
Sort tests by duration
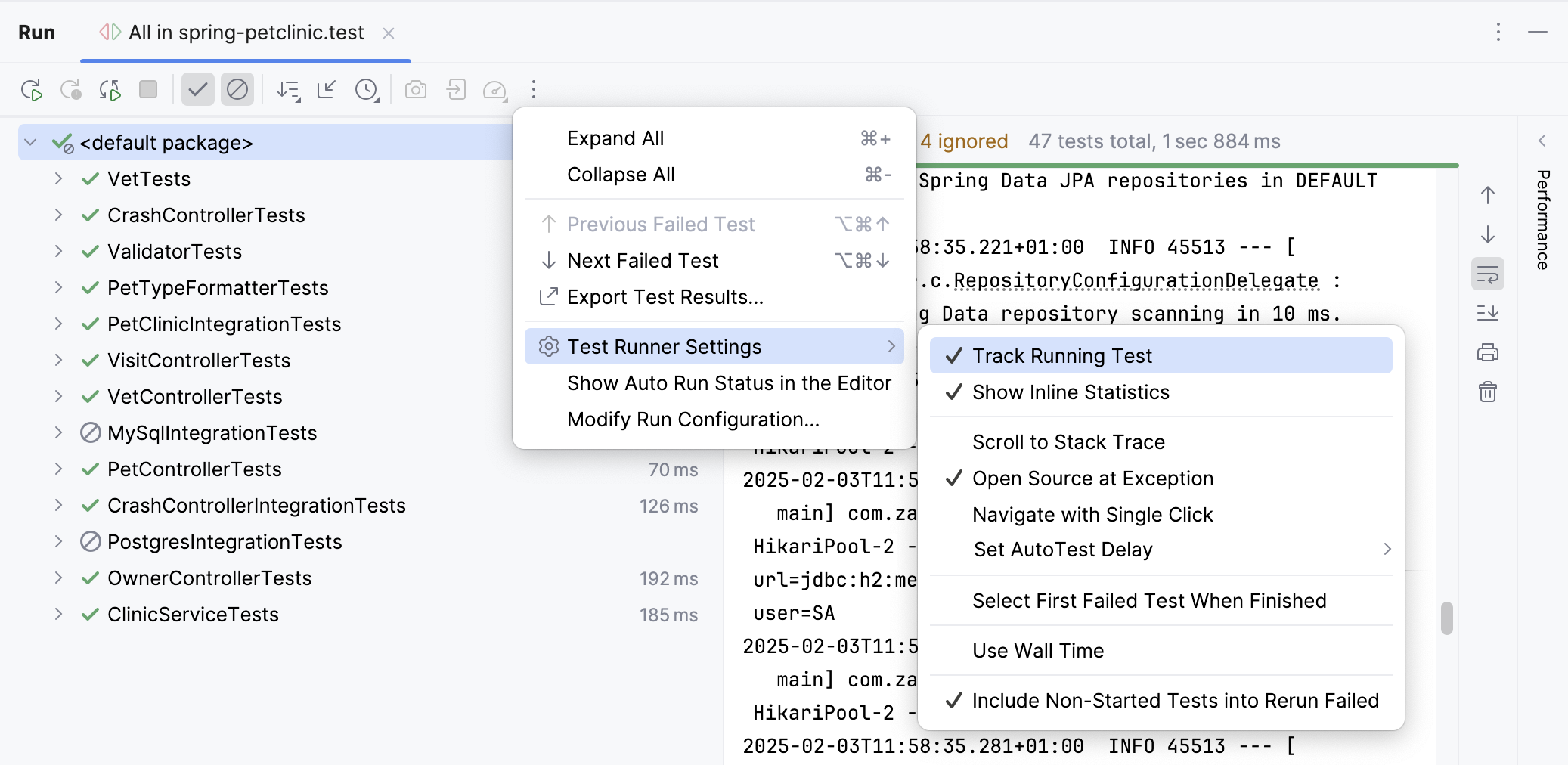point(287,89)
